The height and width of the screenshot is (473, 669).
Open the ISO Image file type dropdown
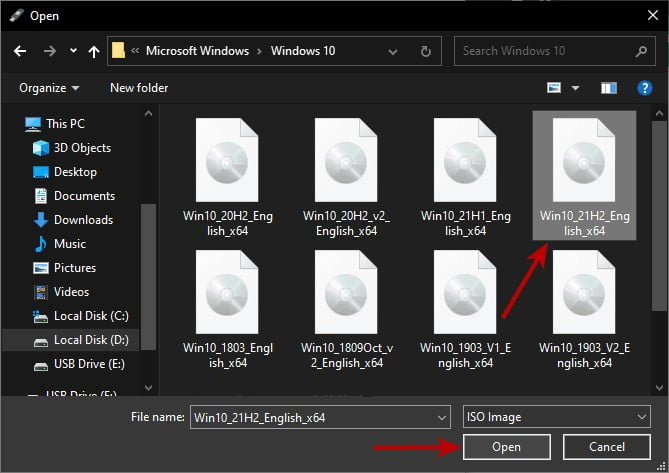tap(556, 417)
